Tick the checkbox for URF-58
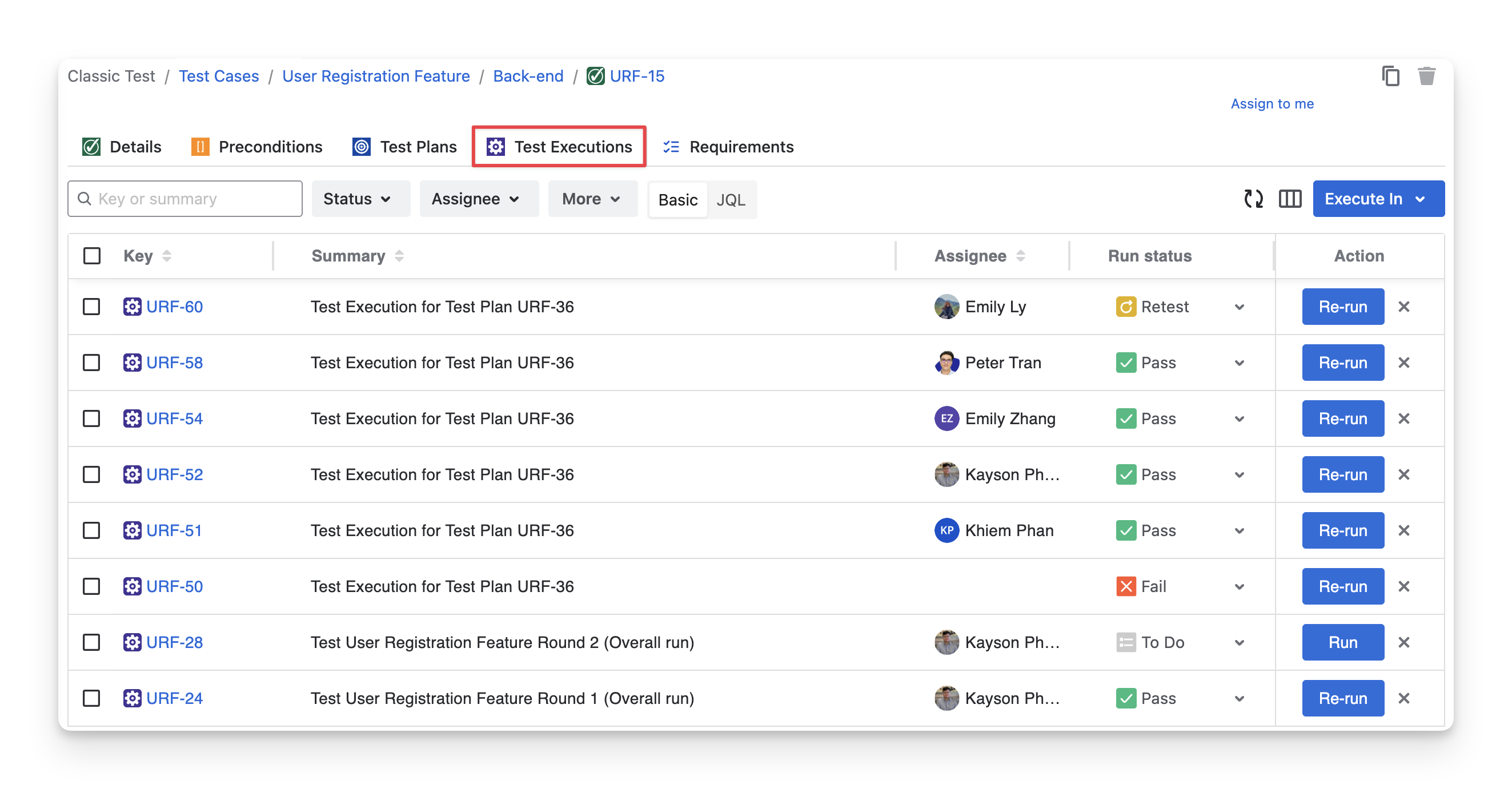Viewport: 1512px width, 789px height. tap(91, 363)
